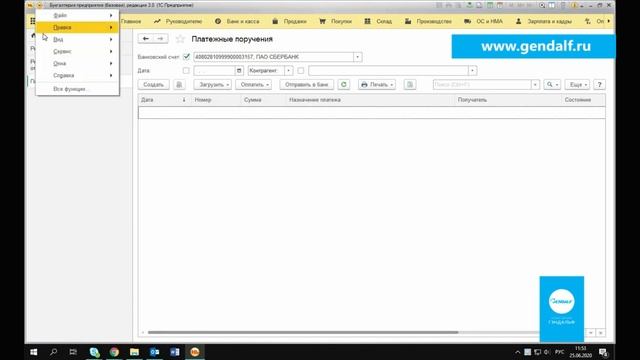Click the Дата filter input field
Viewport: 640px width, 360px height.
tap(215, 71)
